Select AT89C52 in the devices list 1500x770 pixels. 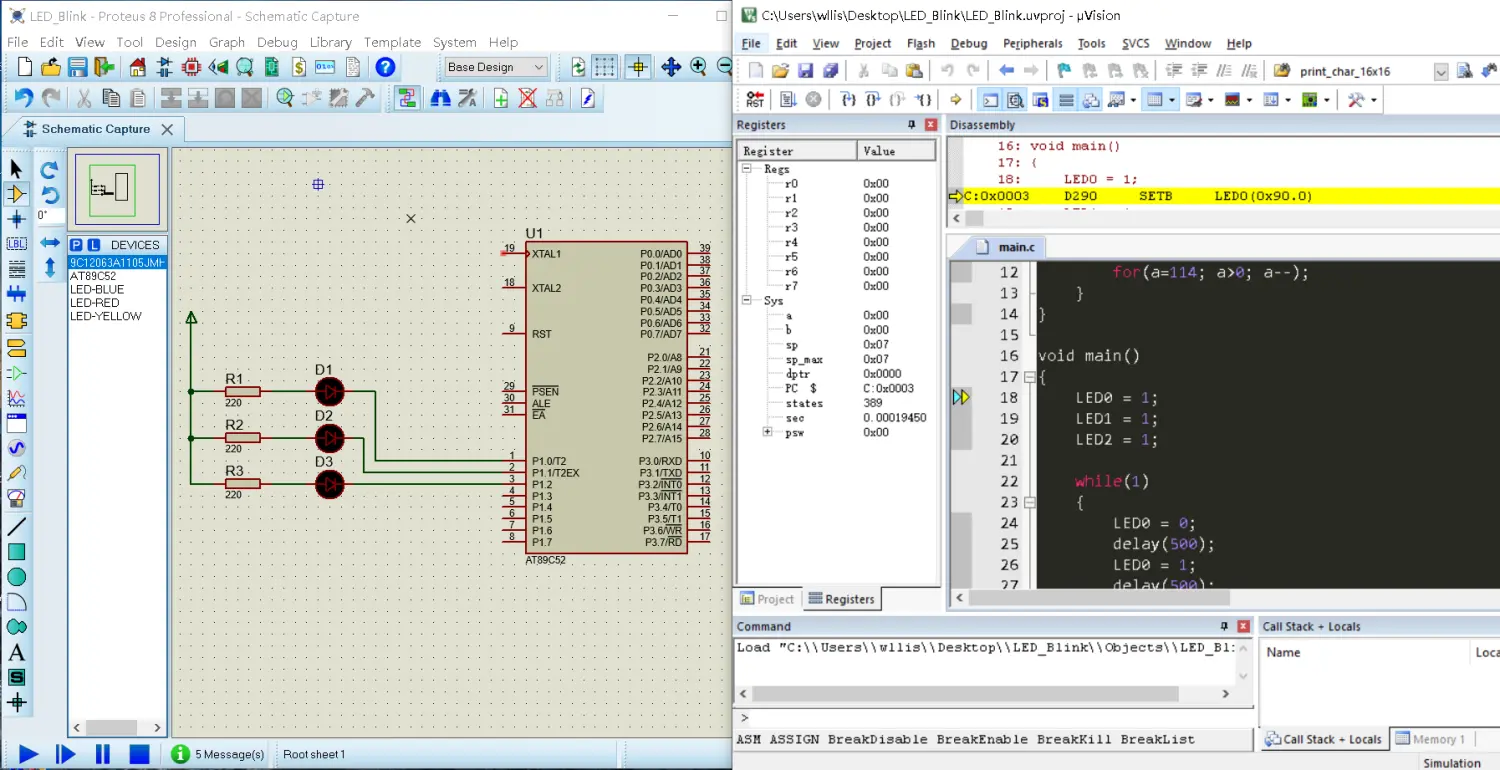93,276
